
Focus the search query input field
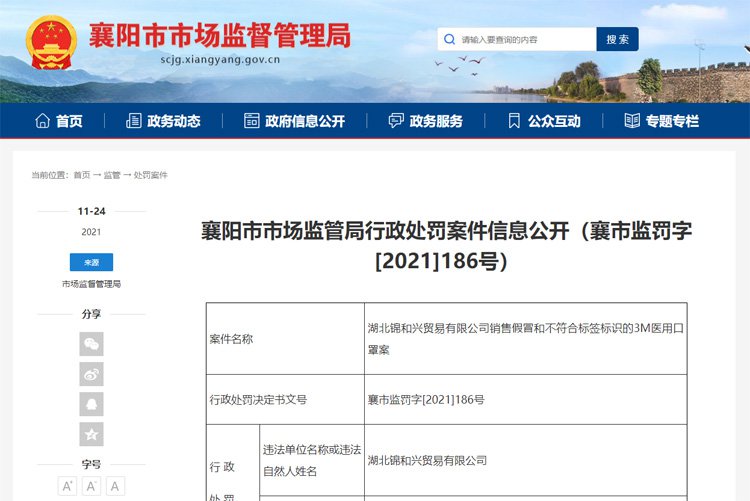pos(525,40)
